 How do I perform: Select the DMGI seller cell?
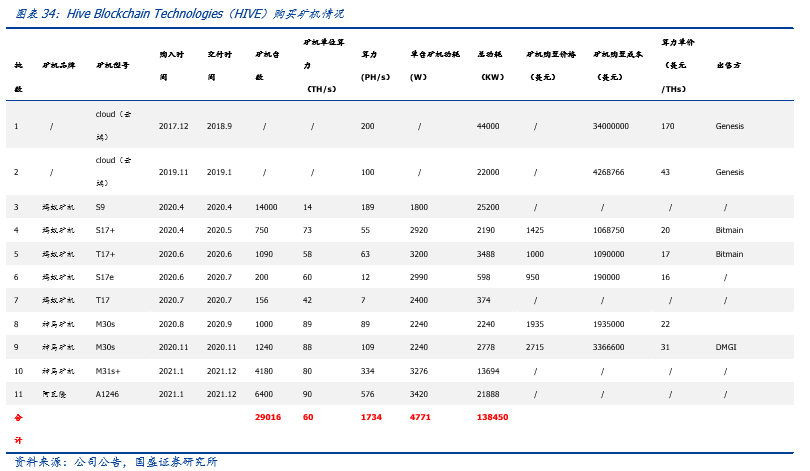coord(726,347)
